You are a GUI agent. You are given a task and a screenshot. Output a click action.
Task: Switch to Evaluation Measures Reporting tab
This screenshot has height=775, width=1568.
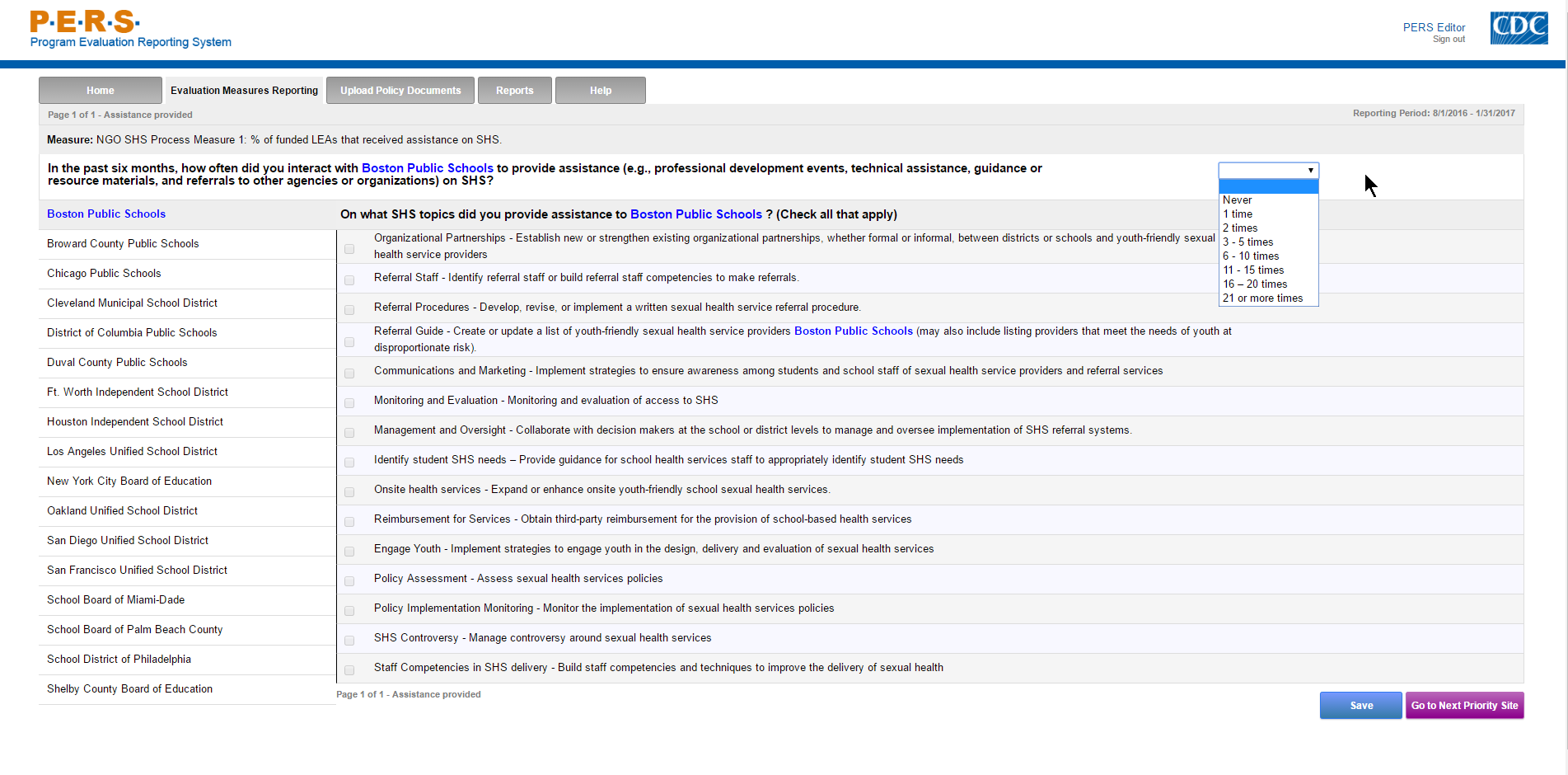(244, 91)
